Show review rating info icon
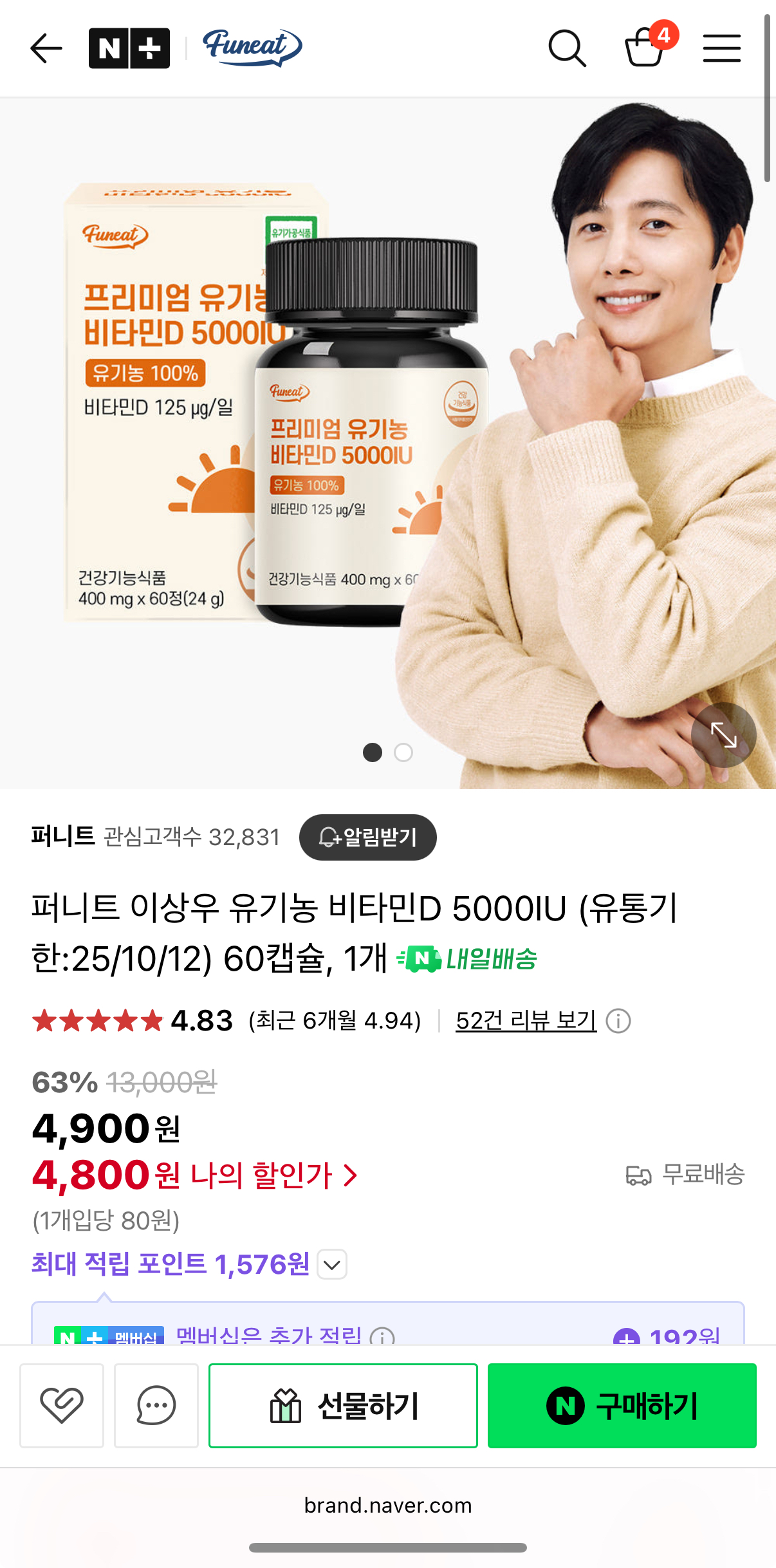 pyautogui.click(x=618, y=1021)
